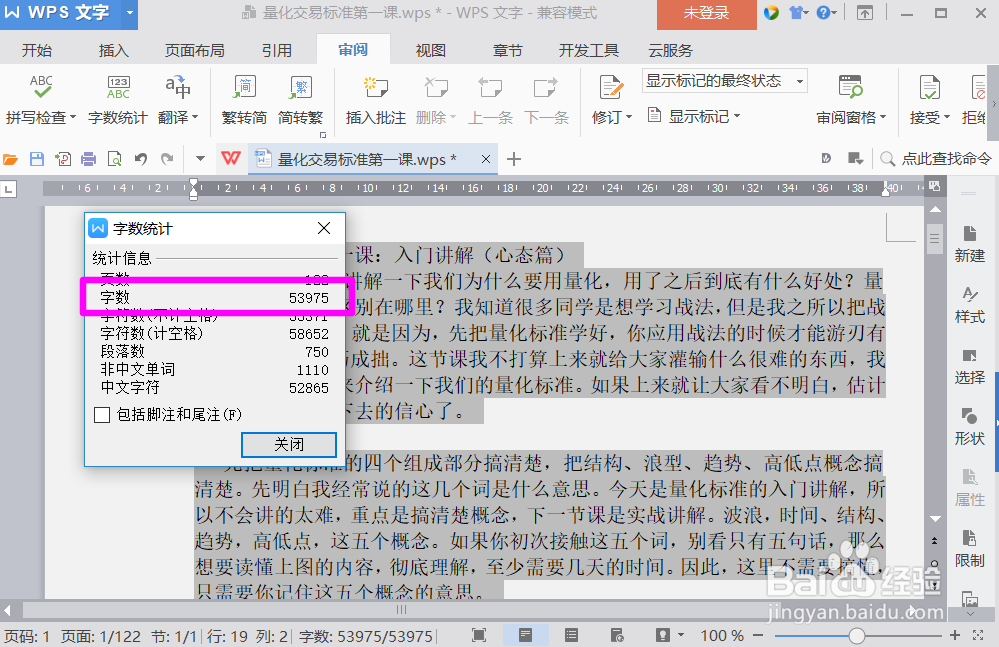Click the printer icon in quick toolbar

click(x=88, y=158)
